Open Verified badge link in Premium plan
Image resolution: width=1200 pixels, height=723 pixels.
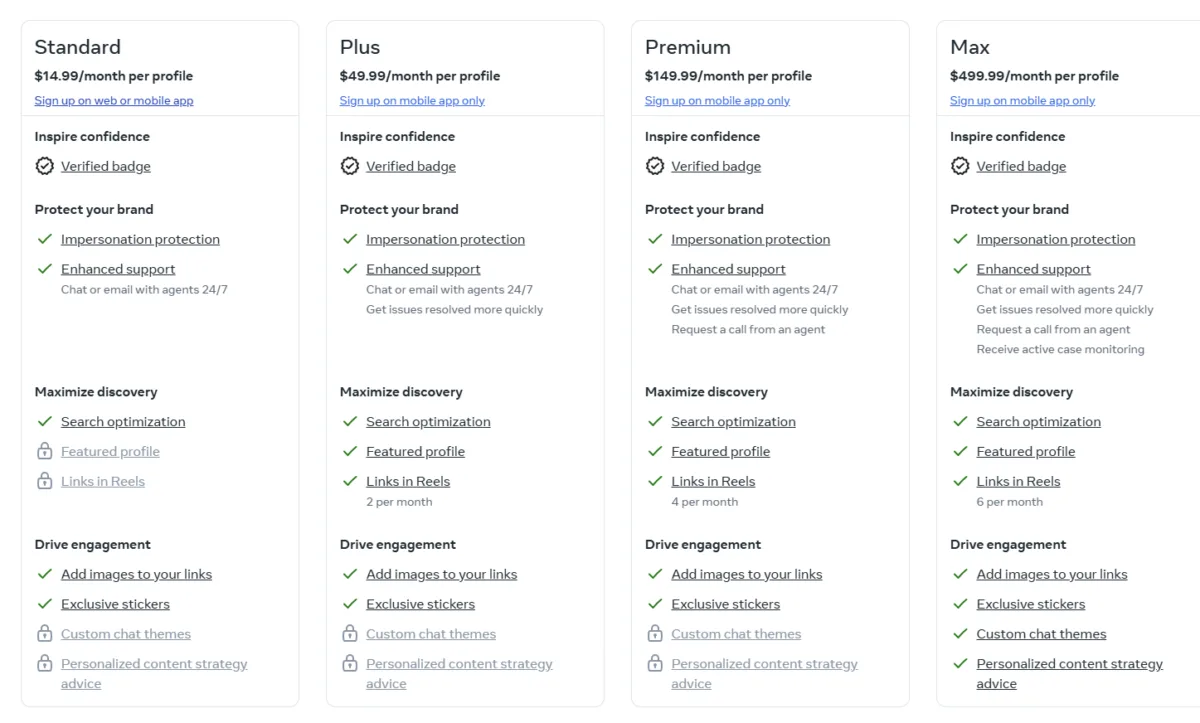716,166
